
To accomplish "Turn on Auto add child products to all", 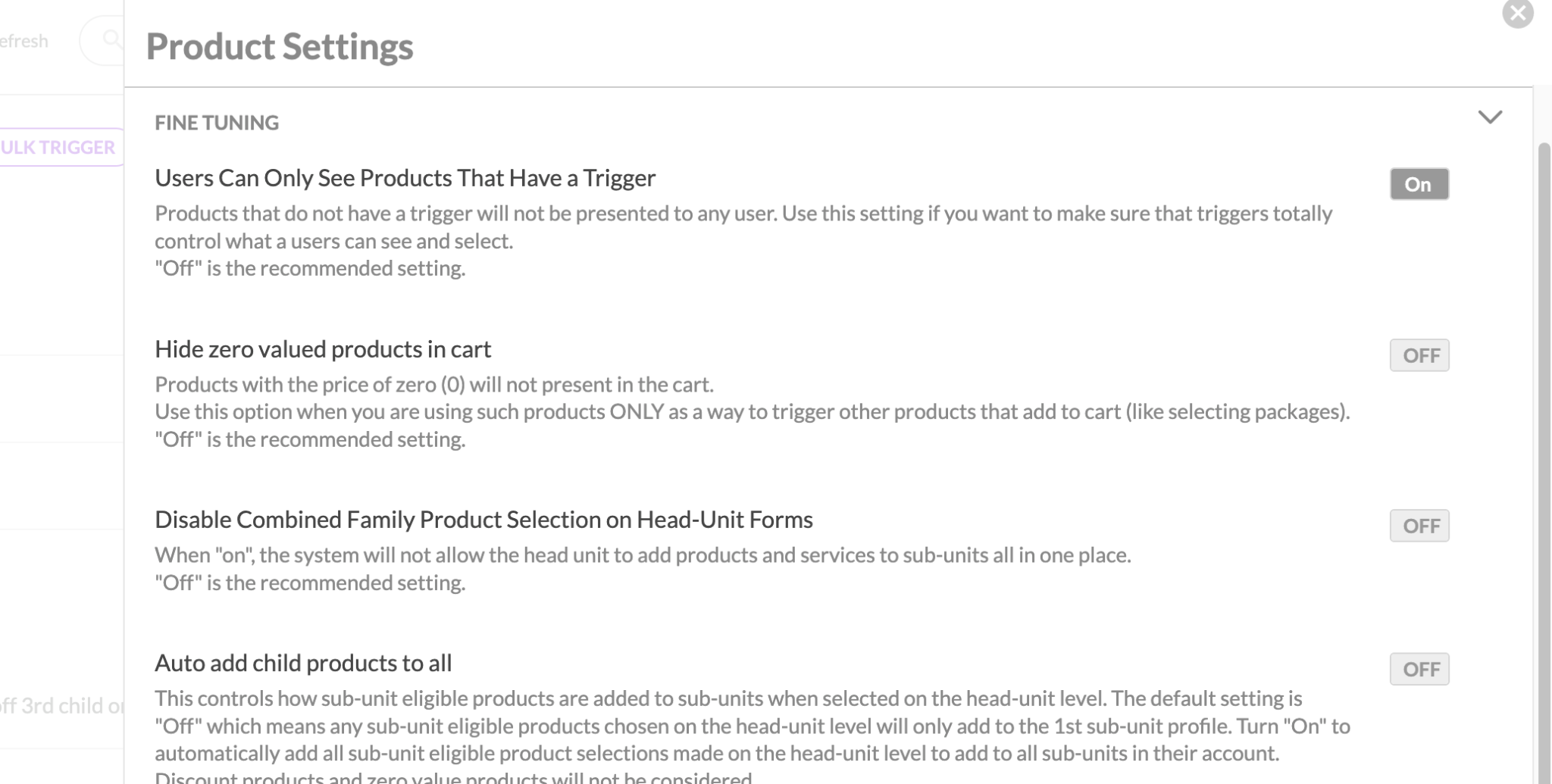I will point(1419,669).
